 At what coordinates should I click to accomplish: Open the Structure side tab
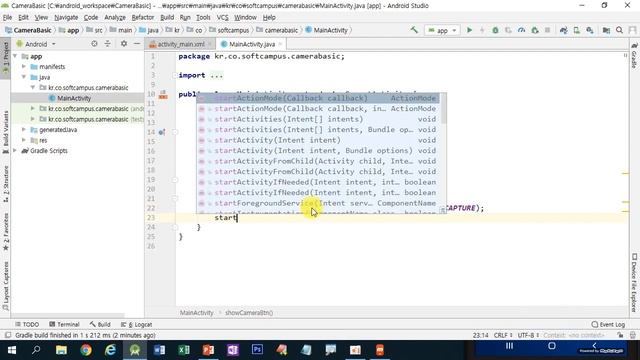pyautogui.click(x=5, y=184)
